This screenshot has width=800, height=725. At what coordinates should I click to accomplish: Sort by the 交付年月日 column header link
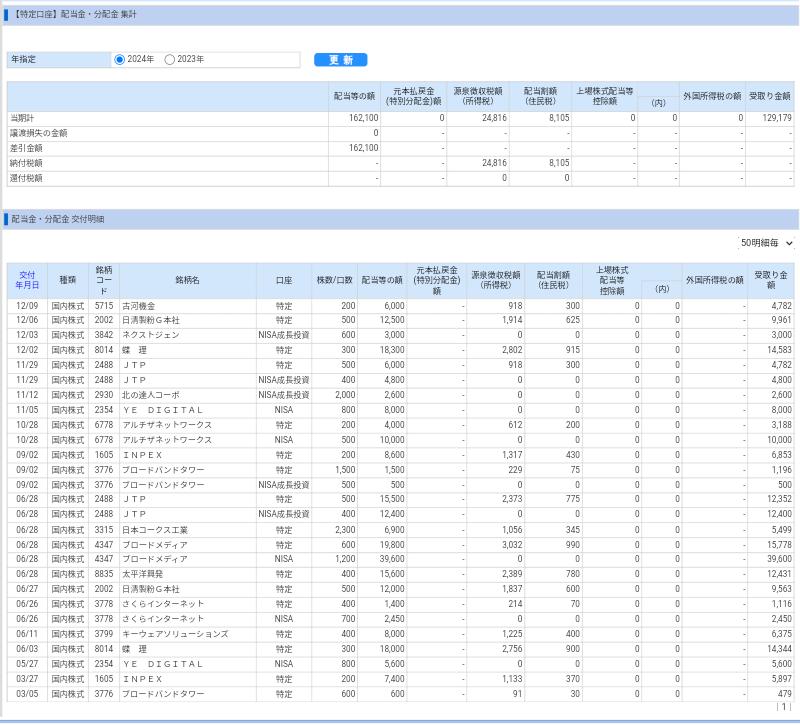(x=27, y=280)
